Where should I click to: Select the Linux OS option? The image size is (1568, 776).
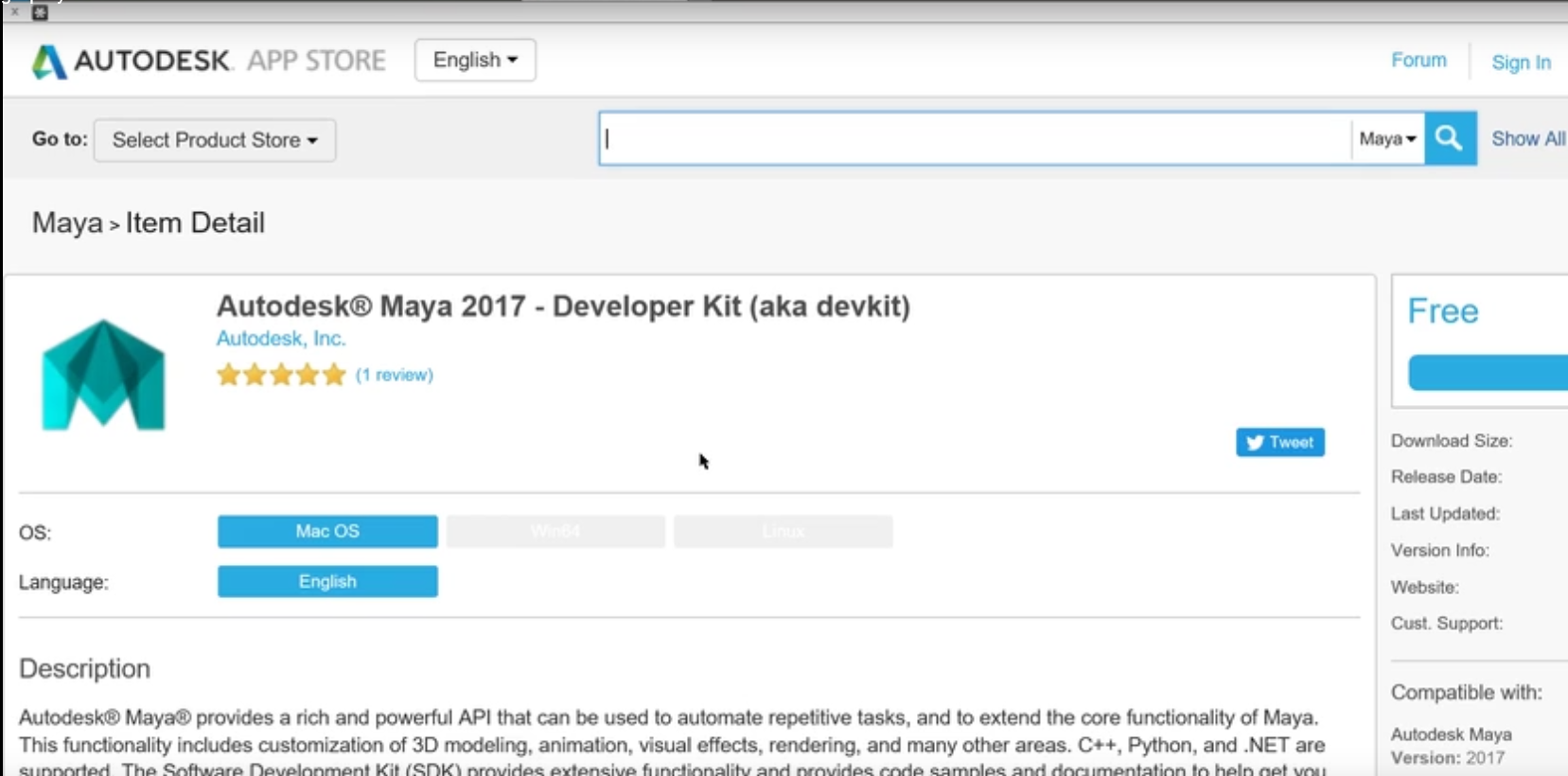pos(783,531)
